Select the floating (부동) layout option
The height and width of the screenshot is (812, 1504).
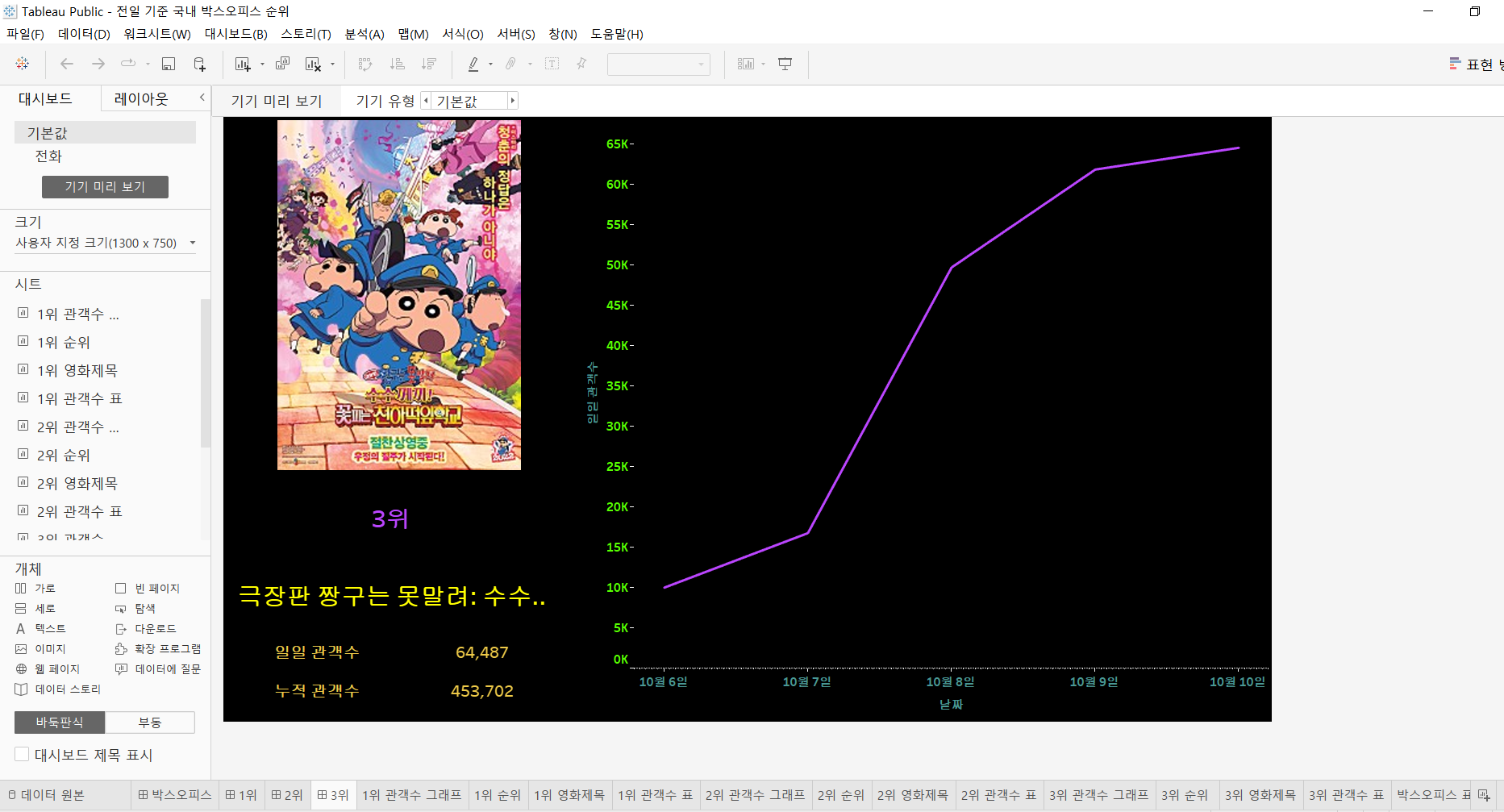coord(150,722)
